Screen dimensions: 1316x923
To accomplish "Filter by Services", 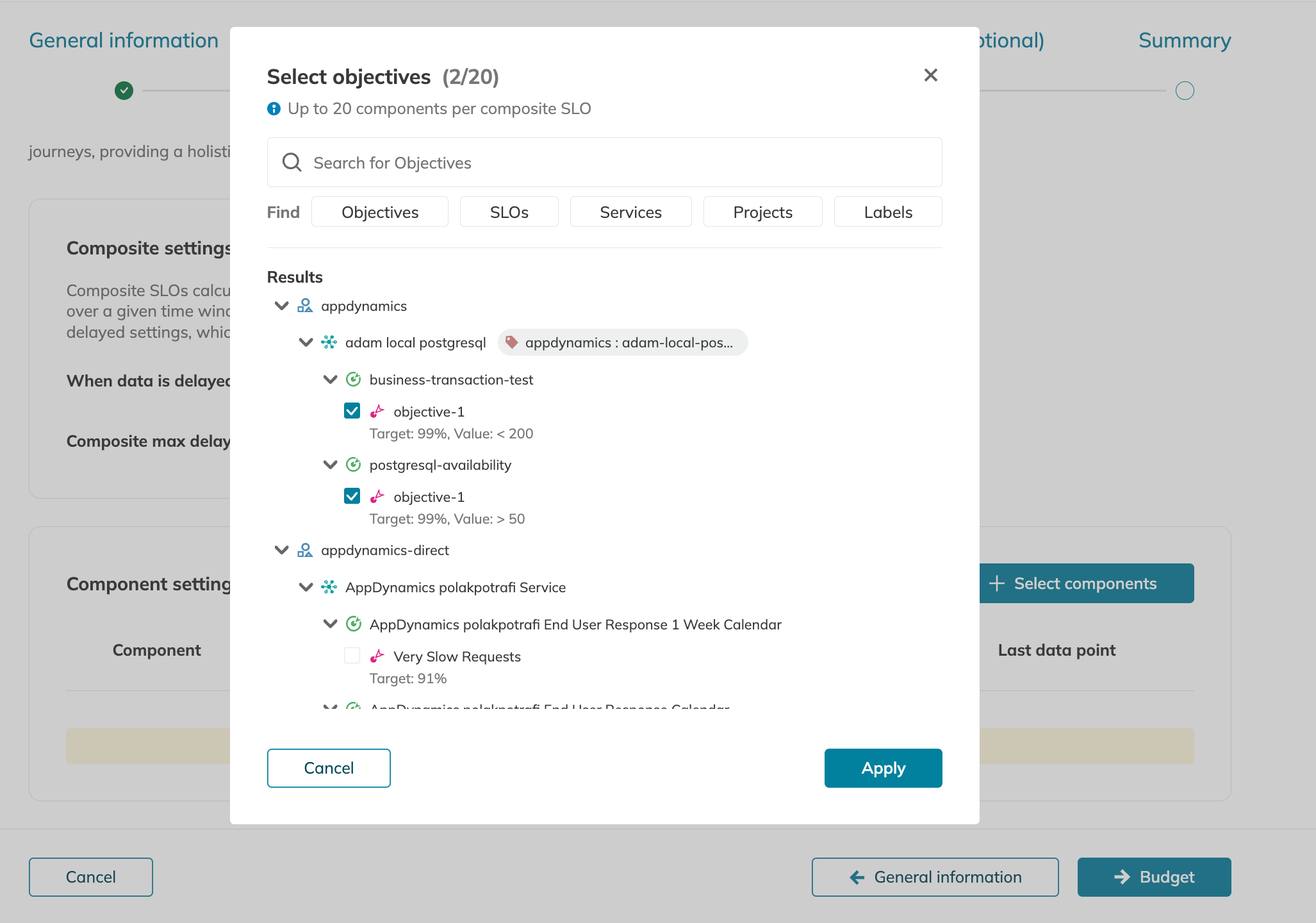I will coord(631,212).
